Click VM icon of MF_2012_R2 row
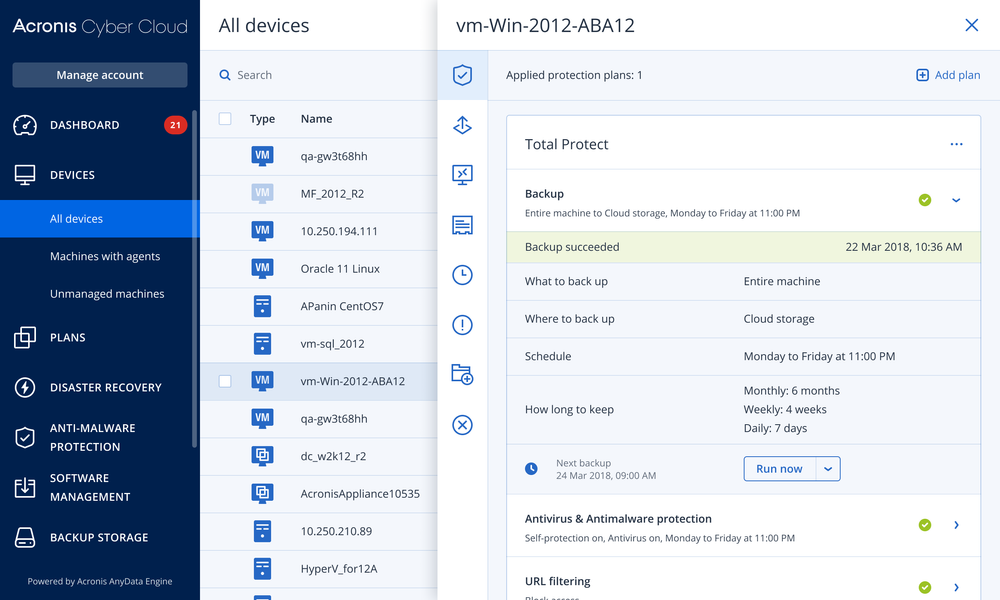This screenshot has width=1000, height=600. tap(262, 193)
